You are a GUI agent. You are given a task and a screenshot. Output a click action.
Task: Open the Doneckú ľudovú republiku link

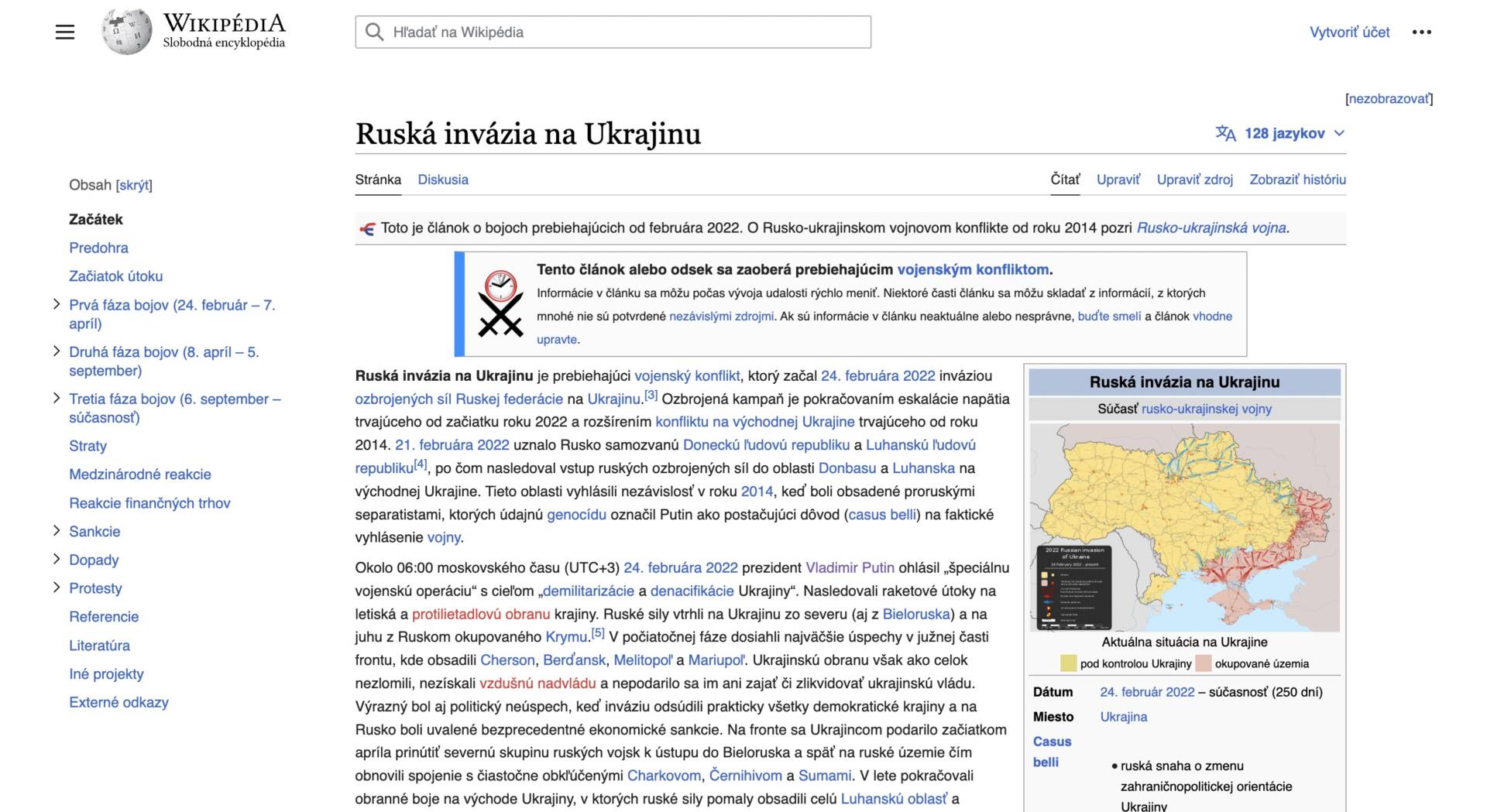coord(766,445)
